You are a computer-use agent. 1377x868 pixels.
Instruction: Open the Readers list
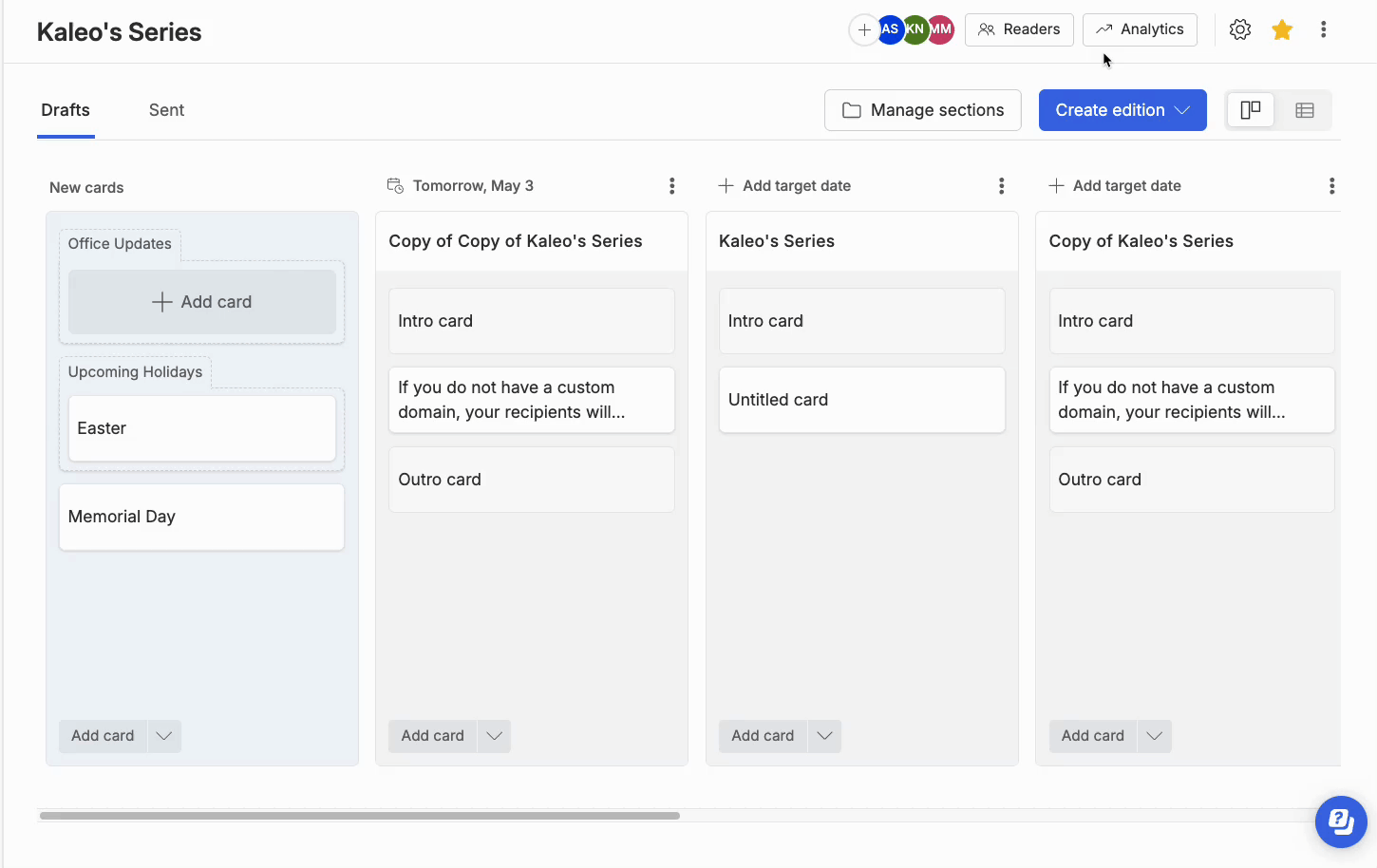click(x=1019, y=29)
